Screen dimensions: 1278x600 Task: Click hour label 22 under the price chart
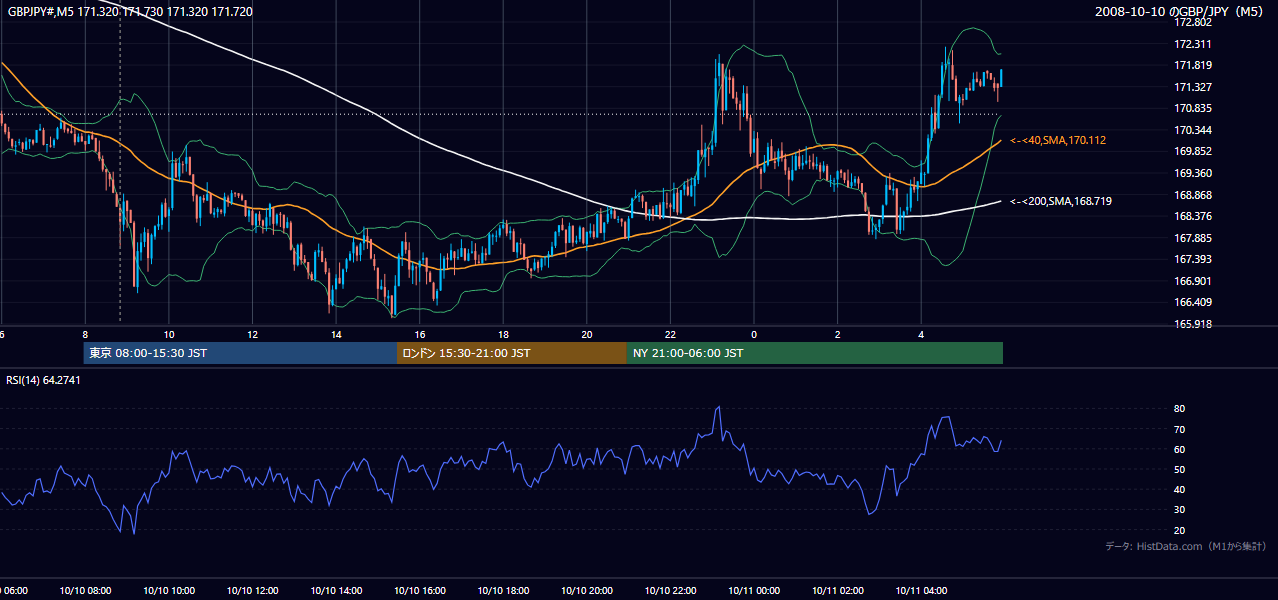pyautogui.click(x=670, y=335)
